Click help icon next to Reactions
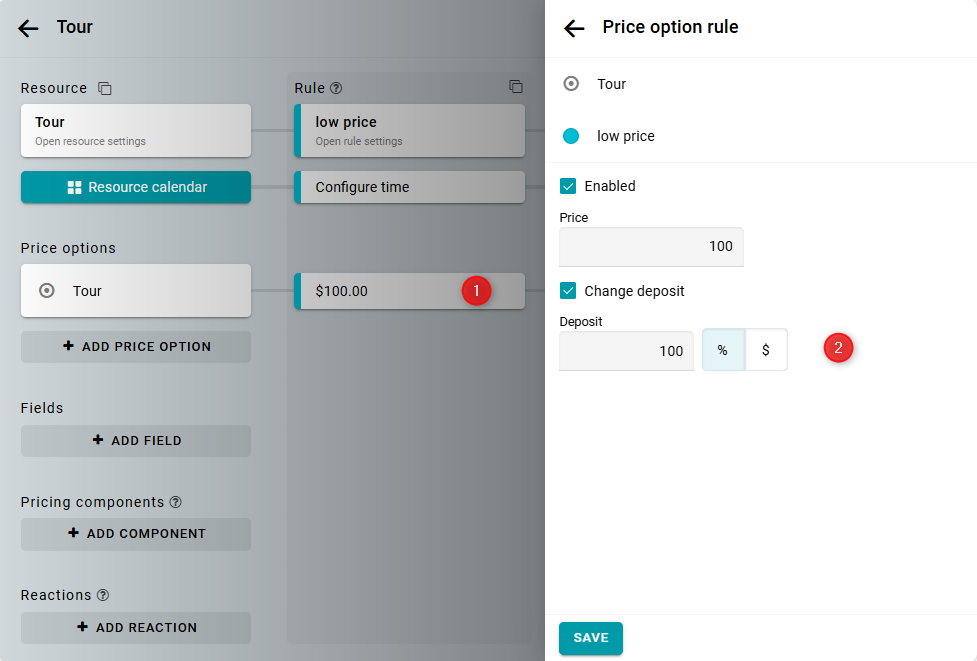Screen dimensions: 977x661 click(103, 595)
